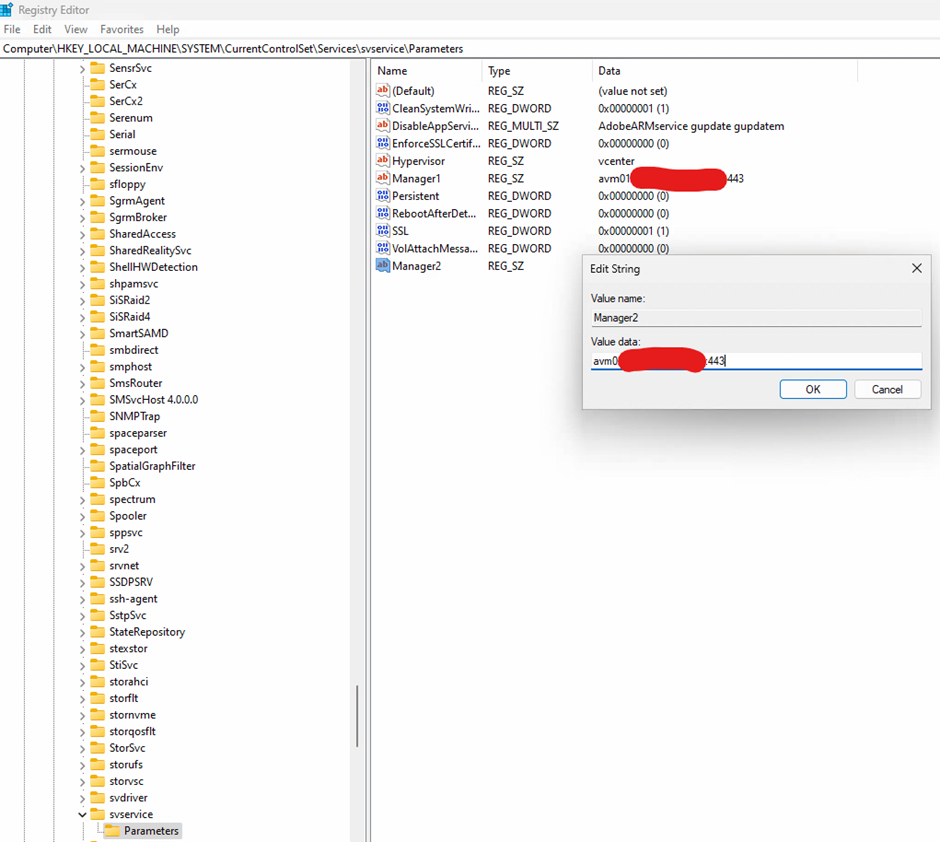Click the folder icon for Spooler key
The image size is (940, 842).
97,516
